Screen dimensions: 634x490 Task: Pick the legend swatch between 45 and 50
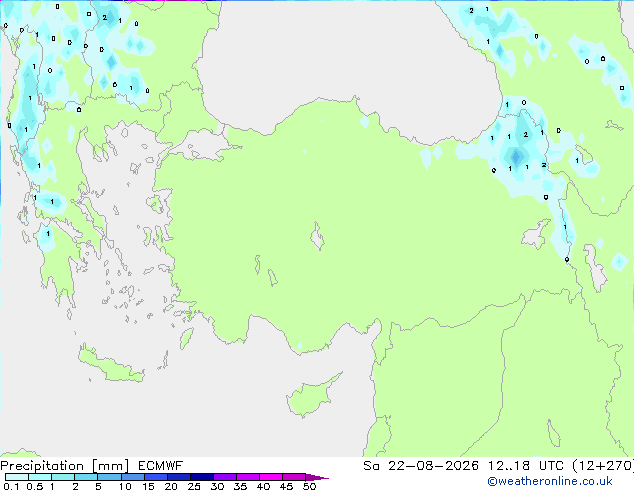pyautogui.click(x=294, y=477)
